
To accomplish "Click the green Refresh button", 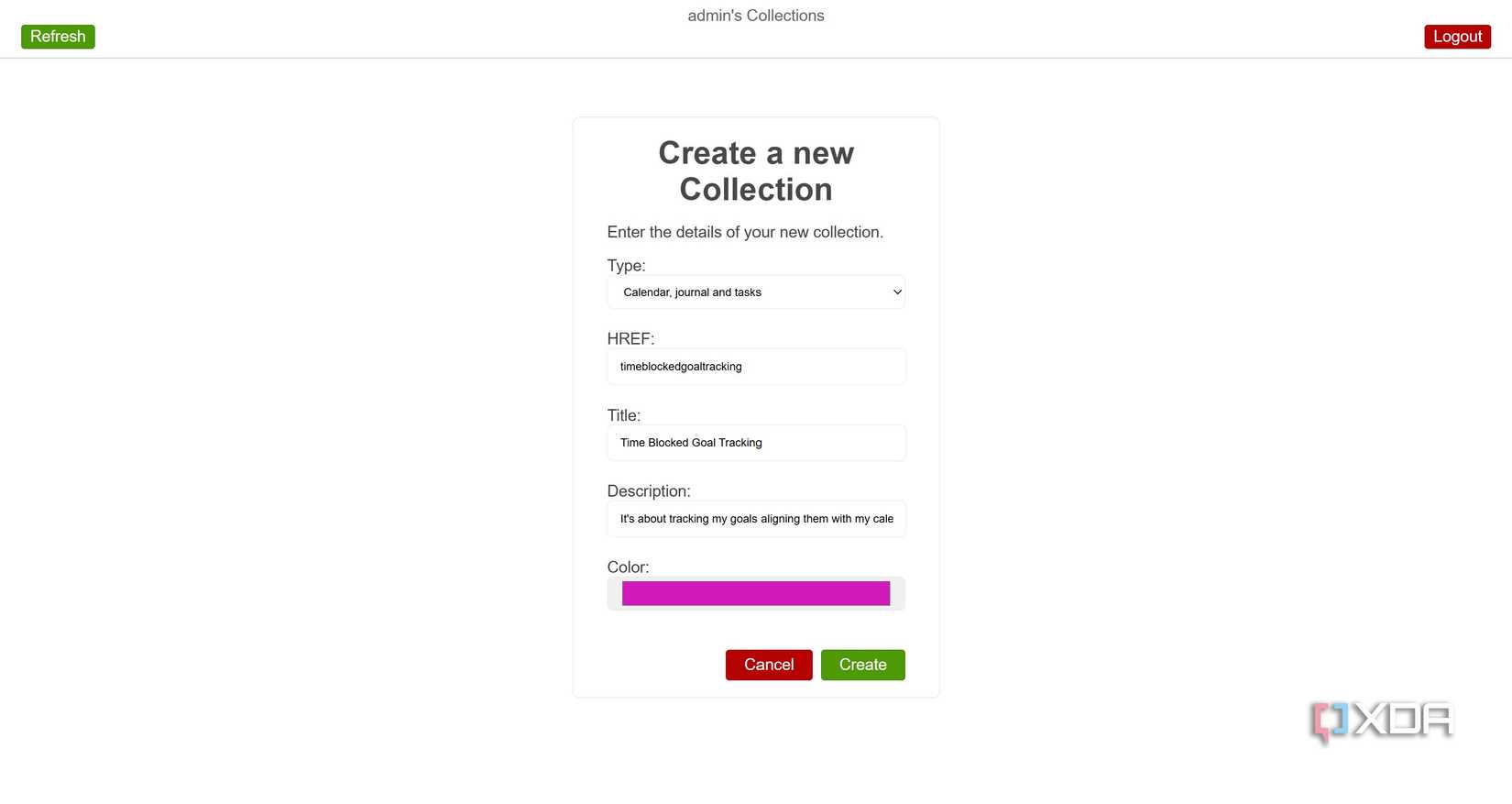I will click(58, 37).
